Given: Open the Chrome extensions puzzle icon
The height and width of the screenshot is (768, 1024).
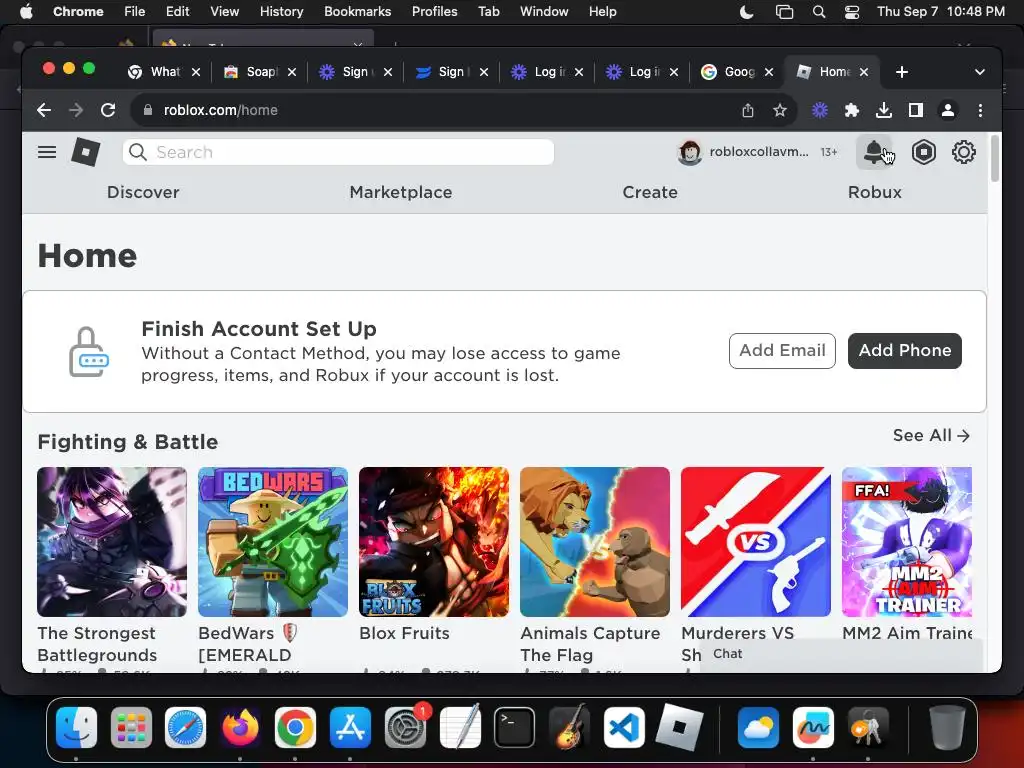Looking at the screenshot, I should coord(852,110).
